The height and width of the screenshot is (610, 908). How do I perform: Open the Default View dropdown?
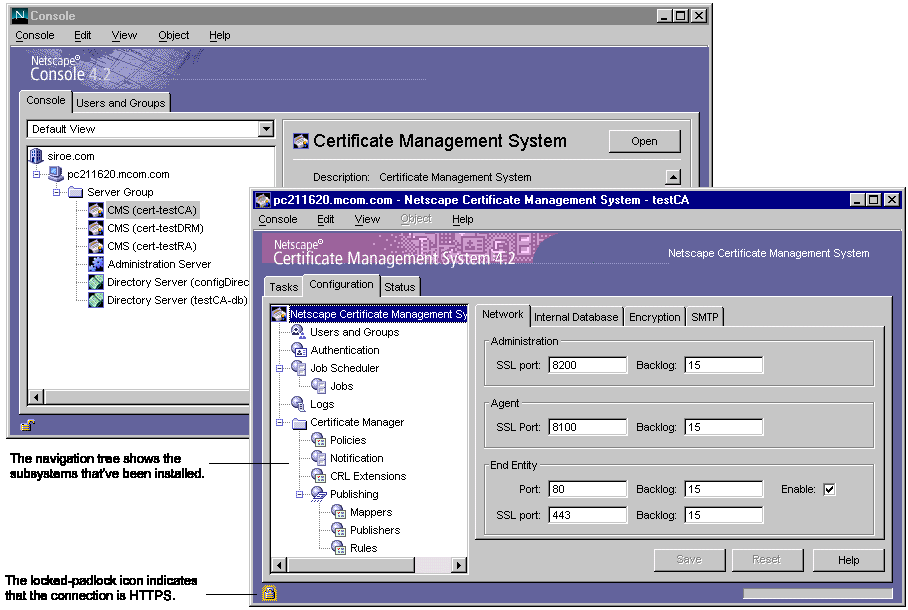pos(266,129)
